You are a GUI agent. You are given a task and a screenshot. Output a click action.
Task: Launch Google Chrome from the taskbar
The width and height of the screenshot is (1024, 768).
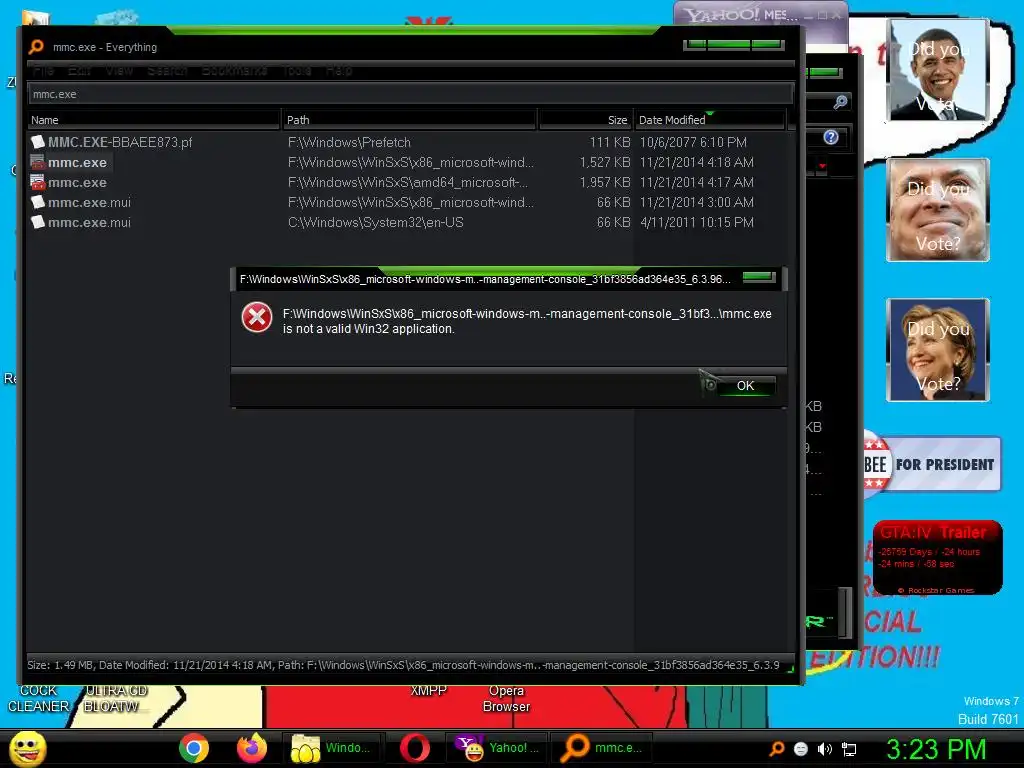click(x=194, y=748)
